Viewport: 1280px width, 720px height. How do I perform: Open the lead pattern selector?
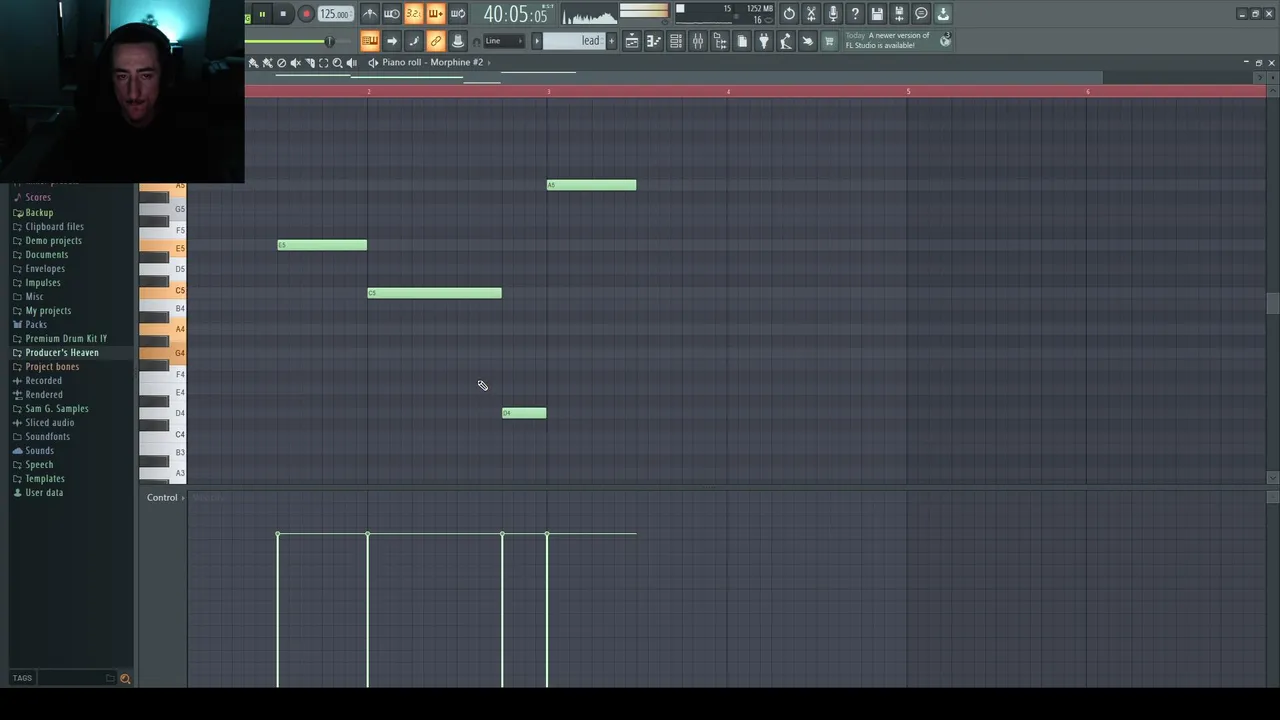[x=575, y=41]
